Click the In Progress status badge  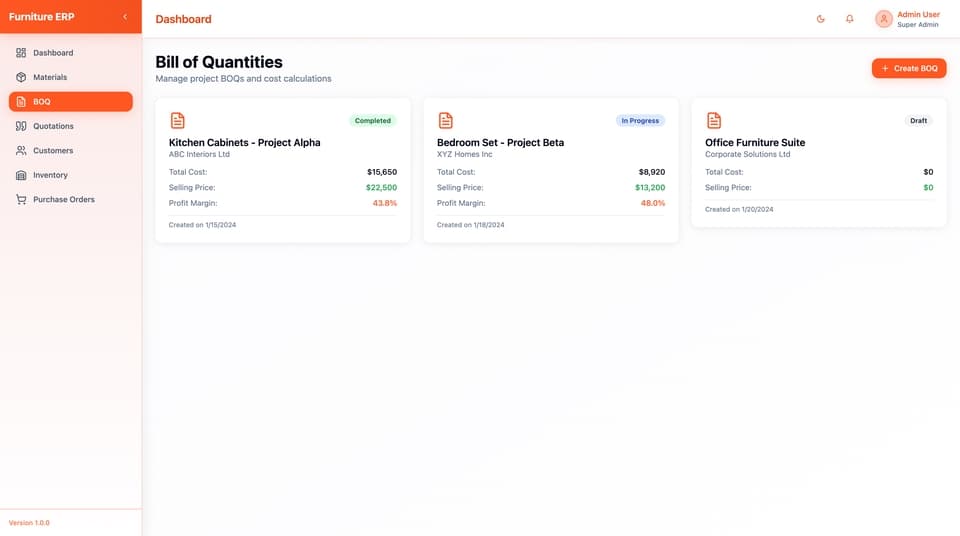pos(640,121)
